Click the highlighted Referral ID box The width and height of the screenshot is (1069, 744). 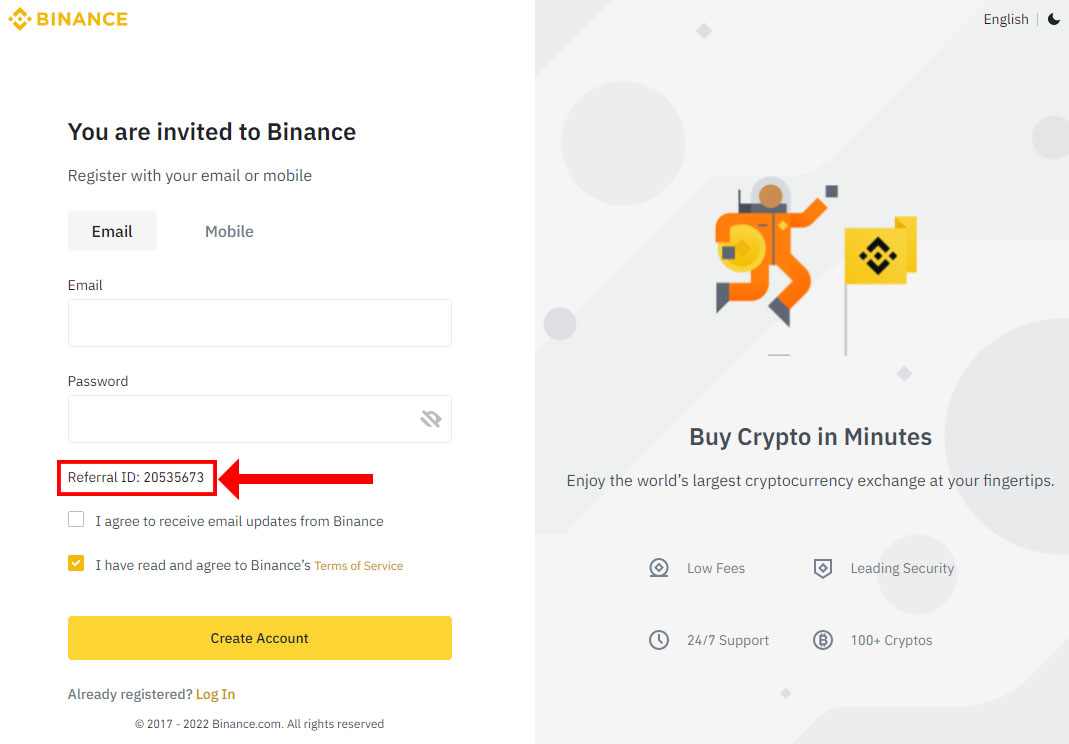(x=136, y=477)
